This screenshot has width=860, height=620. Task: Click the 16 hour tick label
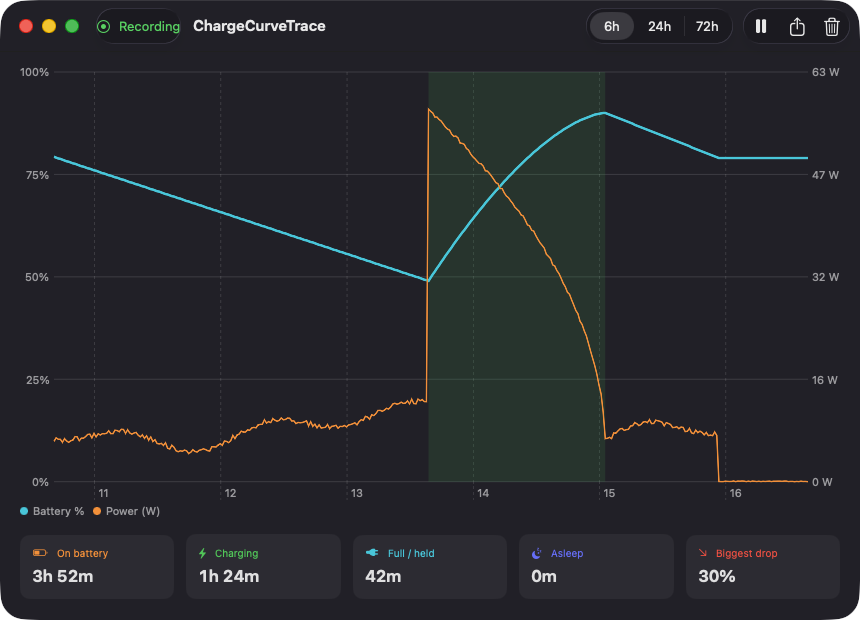point(735,493)
